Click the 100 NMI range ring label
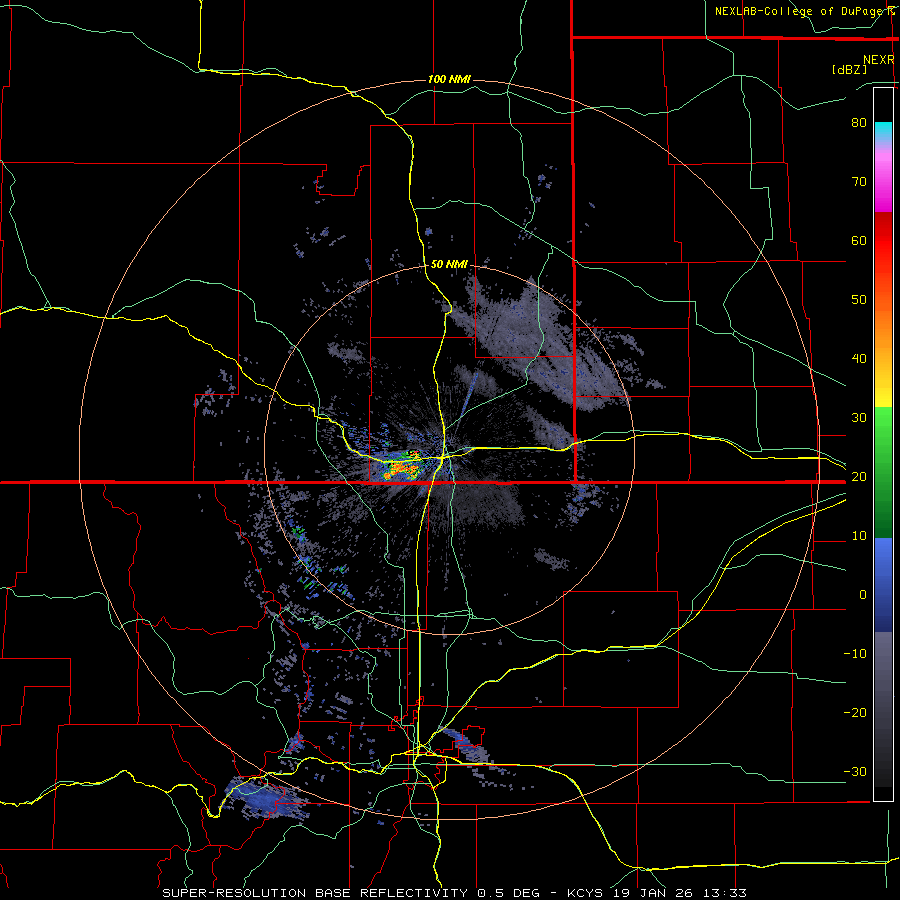The image size is (900, 900). coord(449,79)
